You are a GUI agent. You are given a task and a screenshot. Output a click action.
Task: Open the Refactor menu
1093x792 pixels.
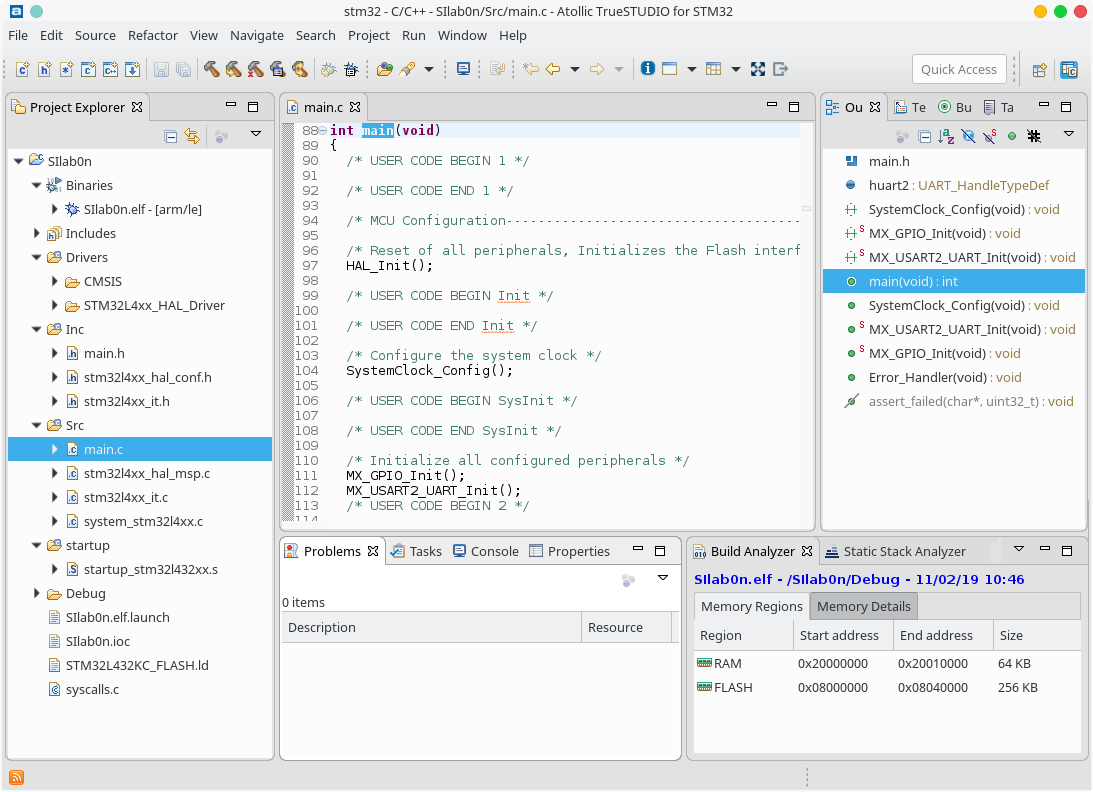[152, 35]
